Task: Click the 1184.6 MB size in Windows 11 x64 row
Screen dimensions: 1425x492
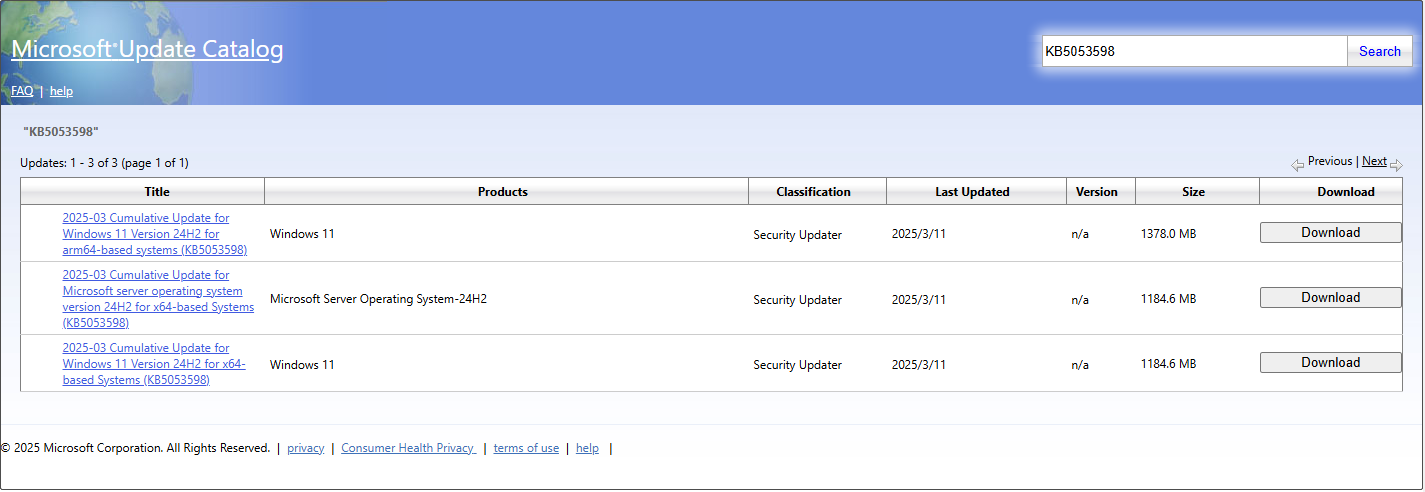Action: (1168, 364)
